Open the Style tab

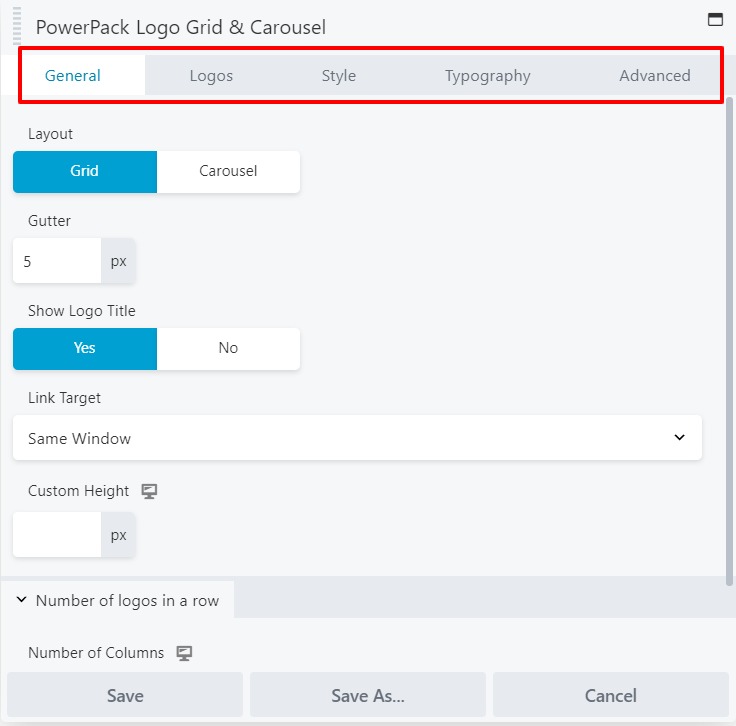click(x=338, y=76)
